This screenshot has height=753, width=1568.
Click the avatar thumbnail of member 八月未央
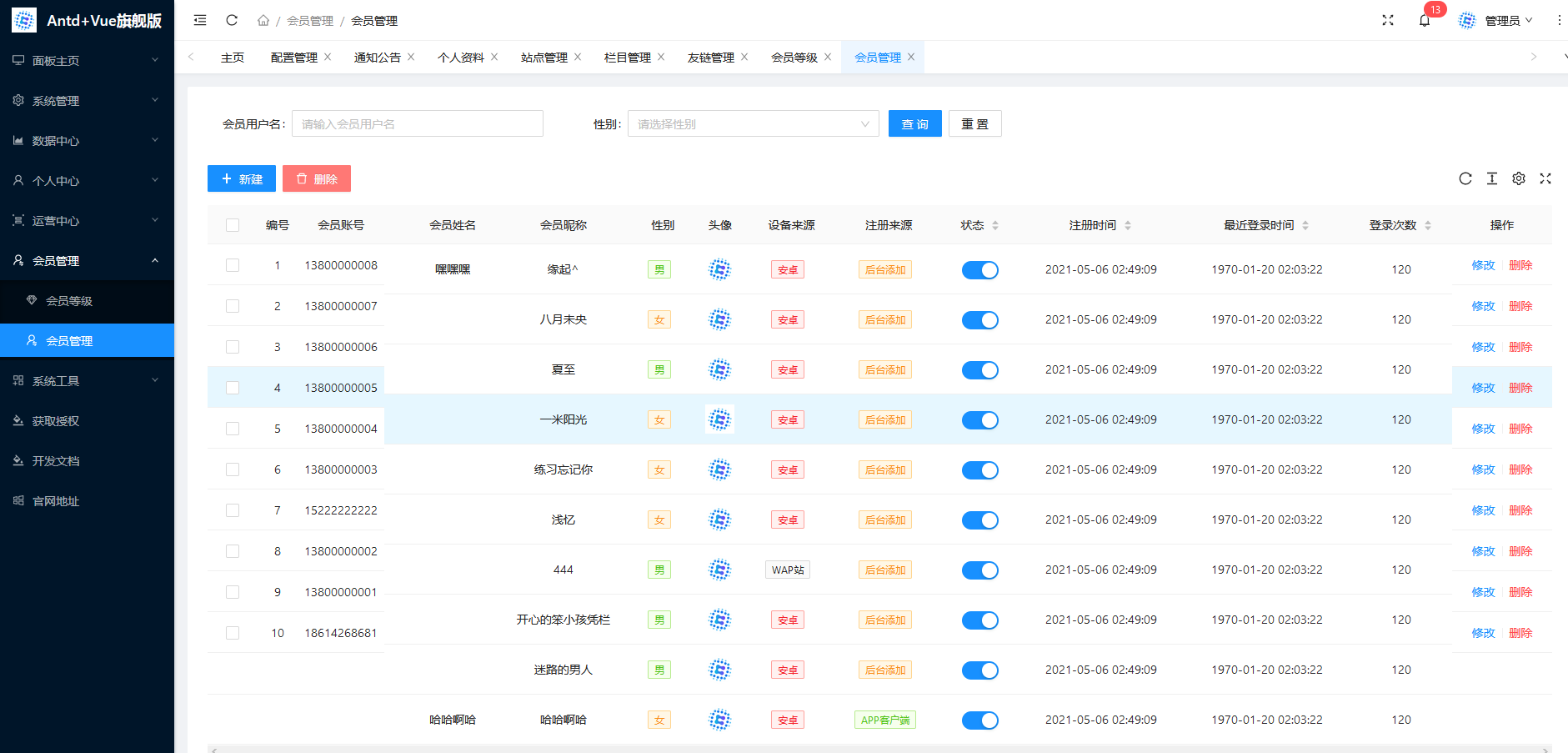point(719,319)
